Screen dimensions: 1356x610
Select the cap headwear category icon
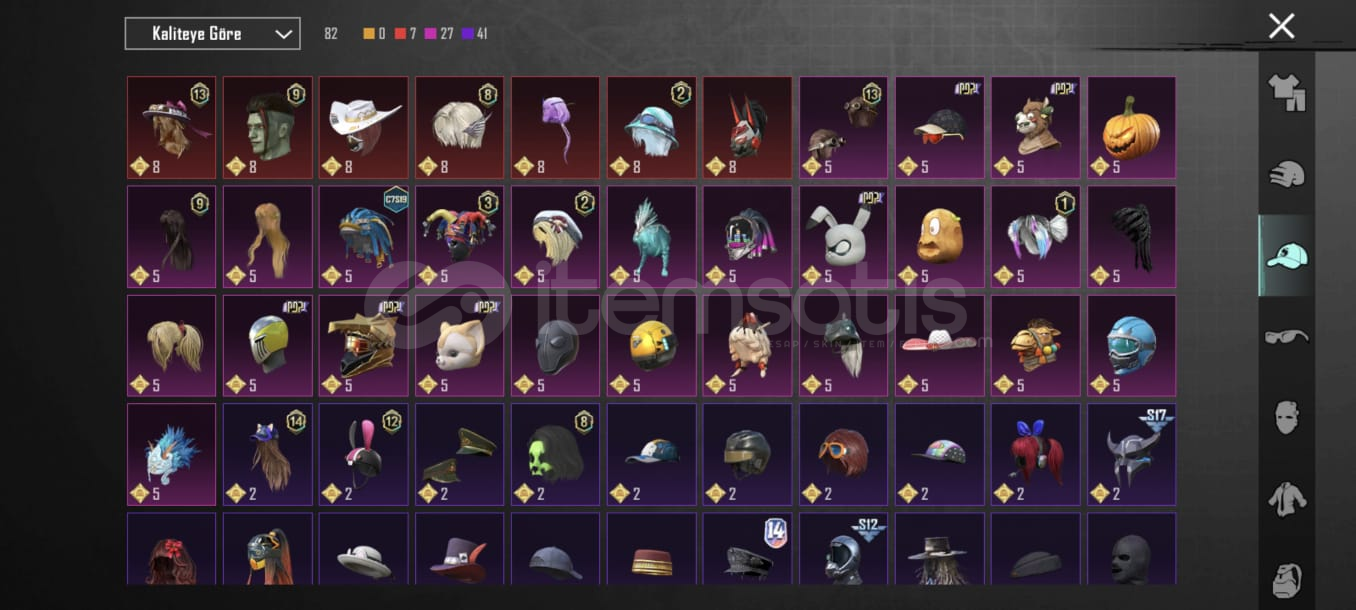[1286, 256]
